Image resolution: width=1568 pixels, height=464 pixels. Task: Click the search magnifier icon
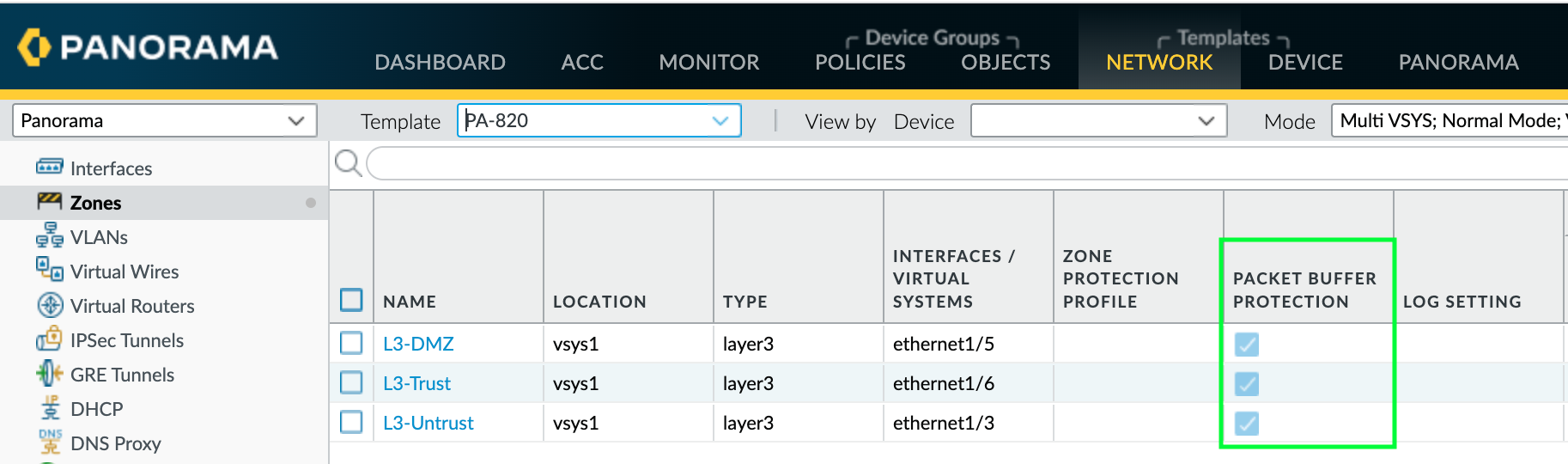(x=348, y=162)
